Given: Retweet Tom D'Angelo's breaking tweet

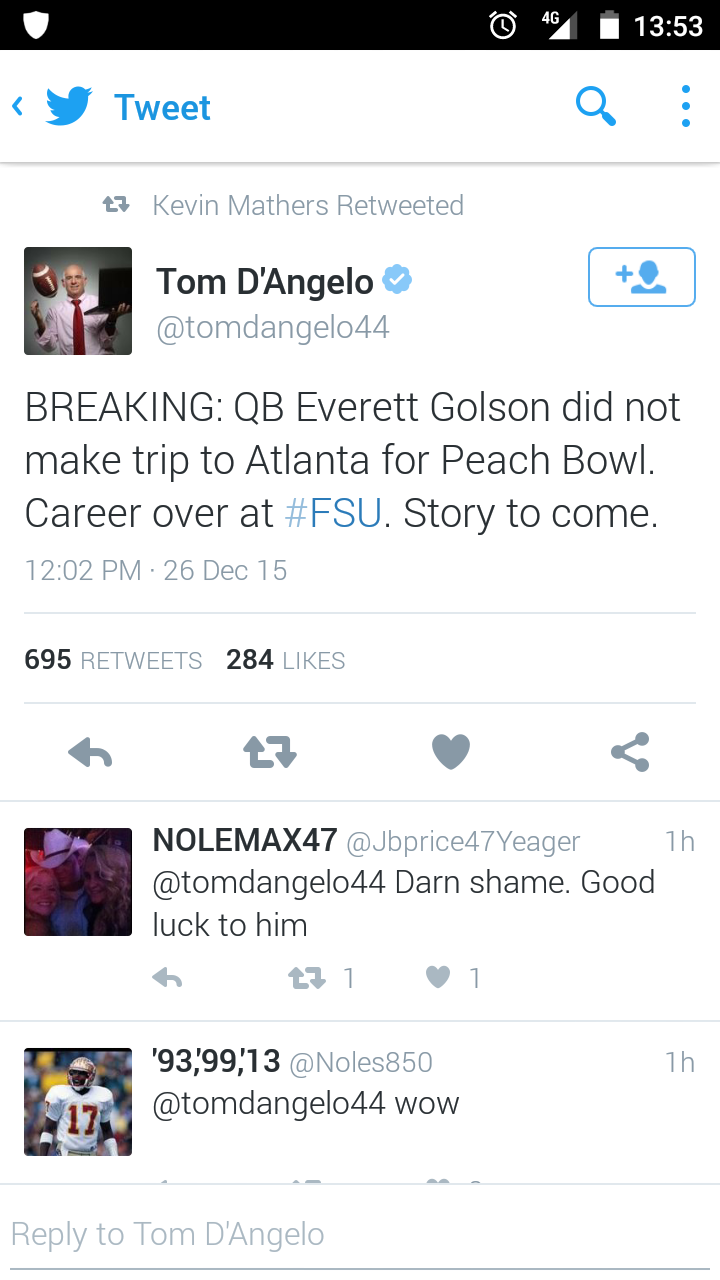Looking at the screenshot, I should pyautogui.click(x=270, y=752).
